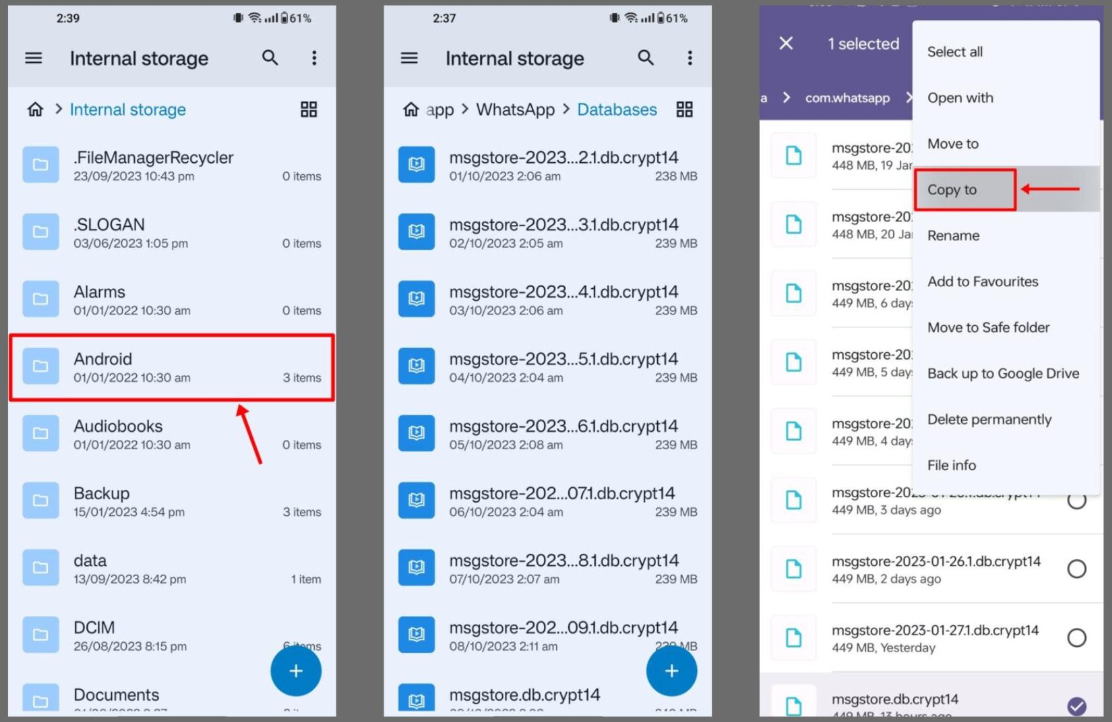Tap file icon of msgstore-2023...3.1.db.crypt14

[x=416, y=232]
